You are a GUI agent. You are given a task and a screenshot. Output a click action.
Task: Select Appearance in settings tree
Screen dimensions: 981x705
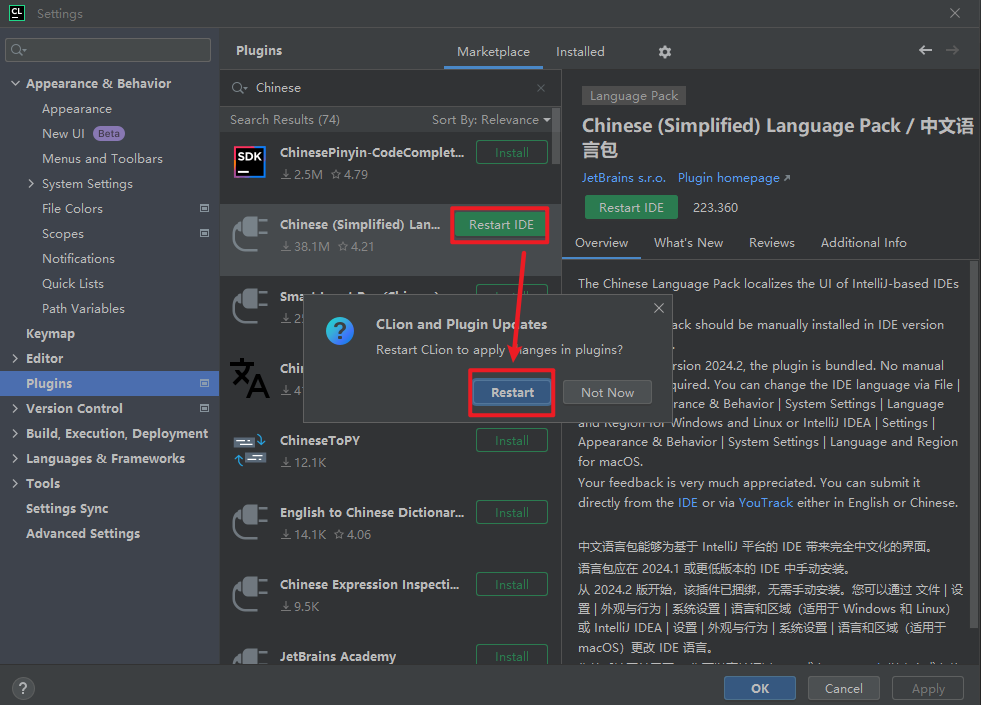77,109
